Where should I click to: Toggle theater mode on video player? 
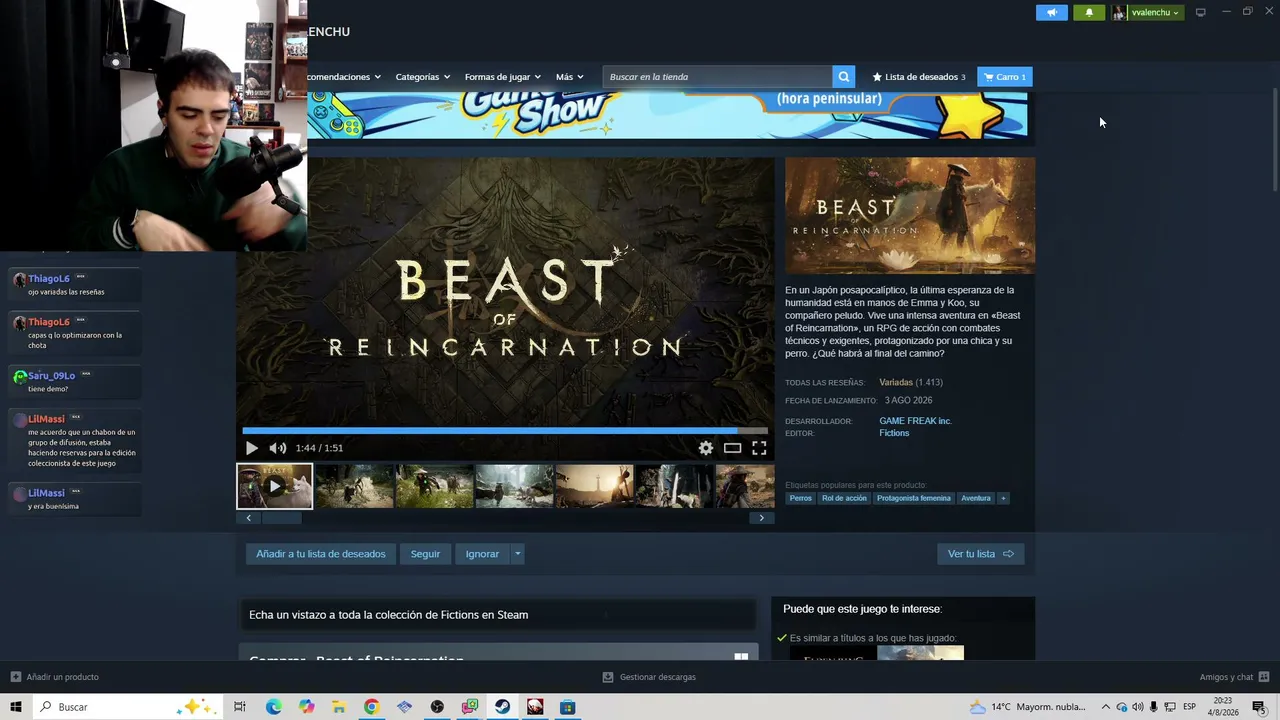point(732,448)
